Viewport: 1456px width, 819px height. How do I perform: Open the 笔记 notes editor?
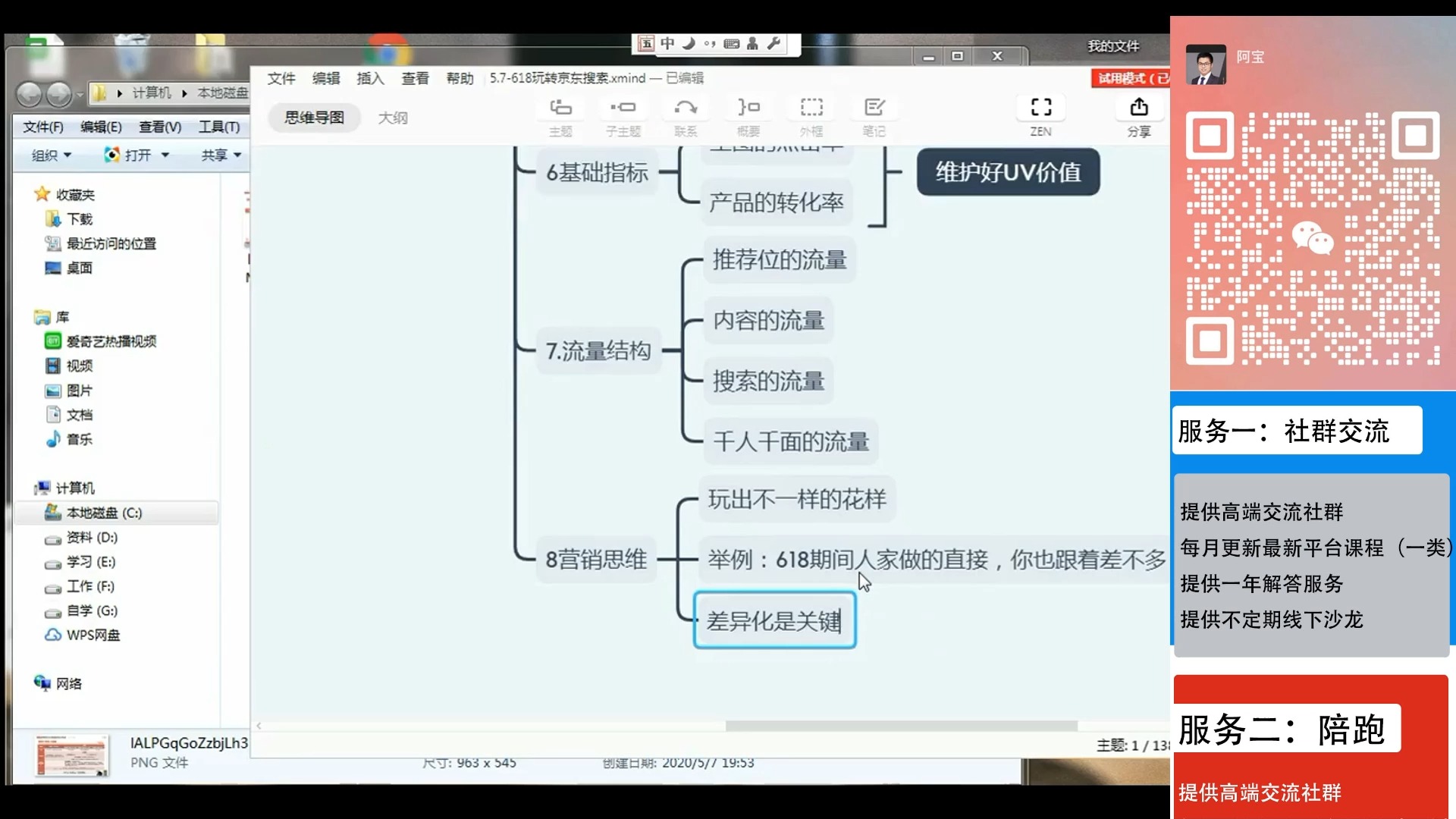click(x=874, y=115)
